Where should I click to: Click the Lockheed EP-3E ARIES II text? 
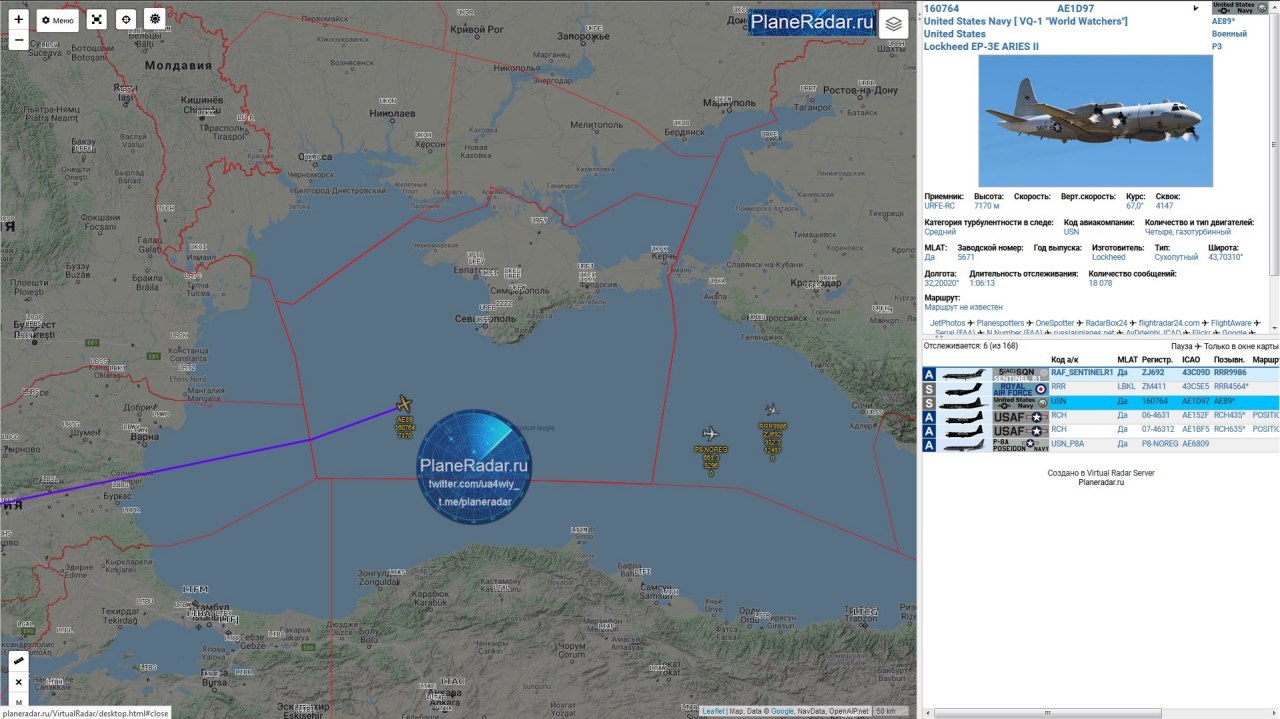tap(981, 47)
